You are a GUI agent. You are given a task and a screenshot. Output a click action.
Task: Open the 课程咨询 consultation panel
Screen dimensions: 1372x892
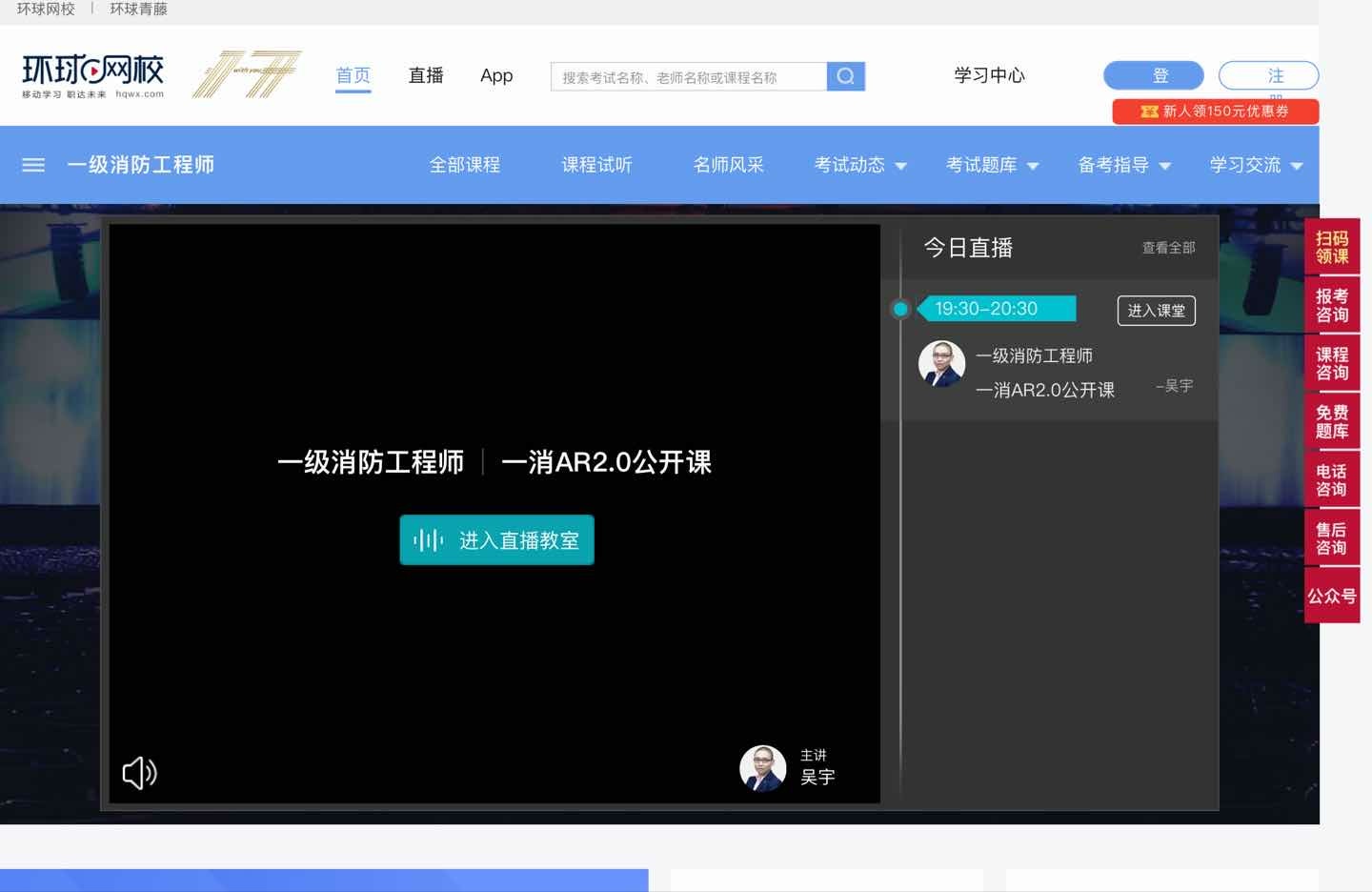pos(1332,363)
